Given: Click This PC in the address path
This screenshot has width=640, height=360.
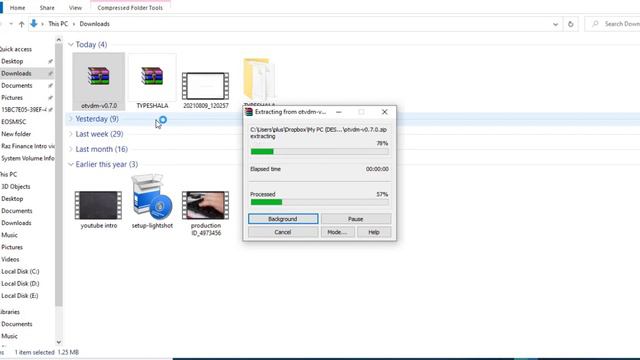Looking at the screenshot, I should coord(58,24).
